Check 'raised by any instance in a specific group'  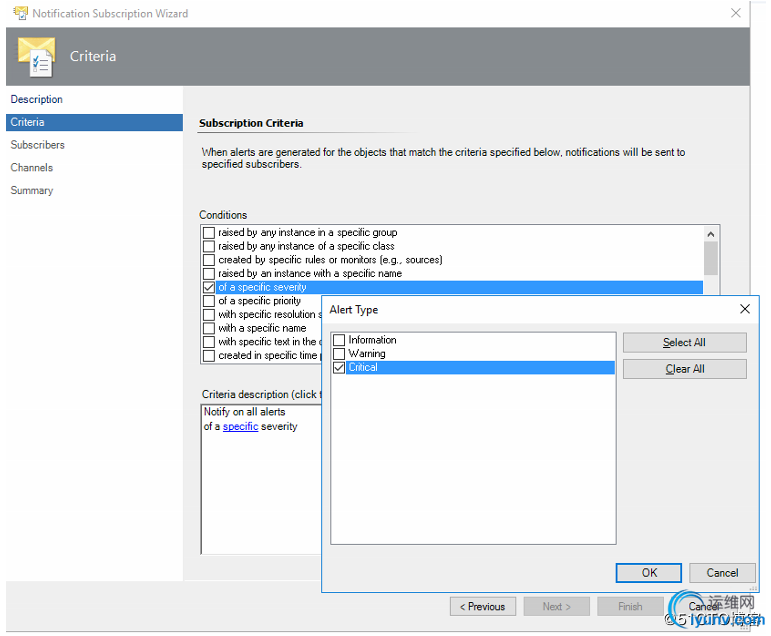(209, 233)
